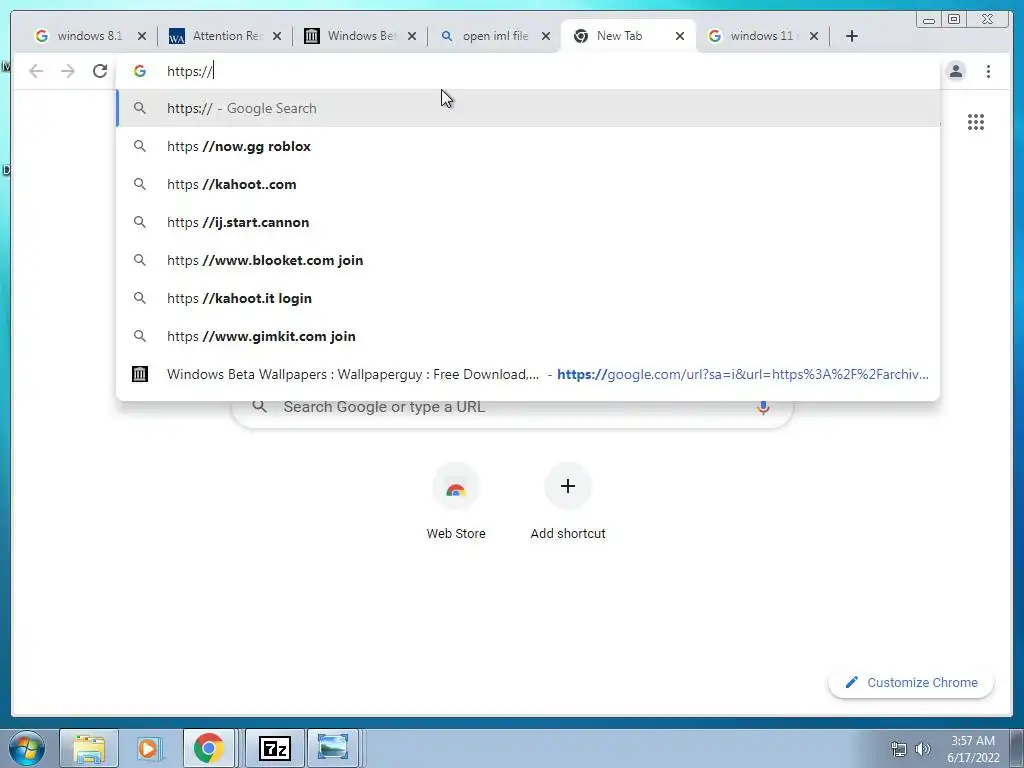Choose the '//kahoot..com' suggestion
This screenshot has height=768, width=1024.
pos(528,184)
